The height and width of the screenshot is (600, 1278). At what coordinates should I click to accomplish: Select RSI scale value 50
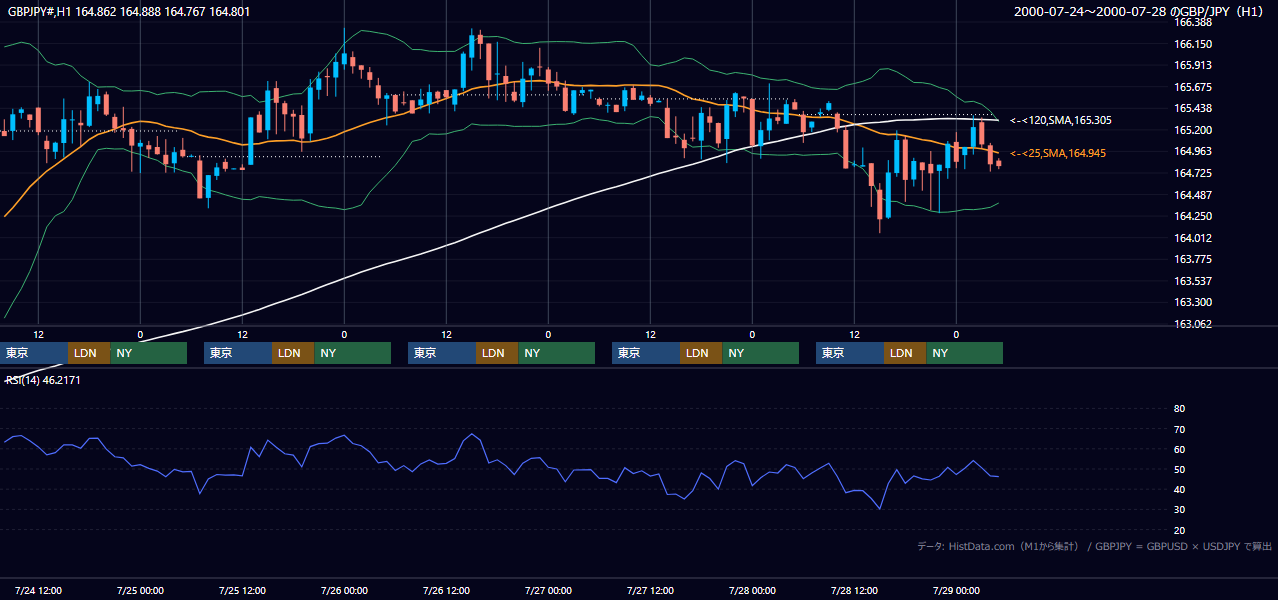click(x=1179, y=469)
